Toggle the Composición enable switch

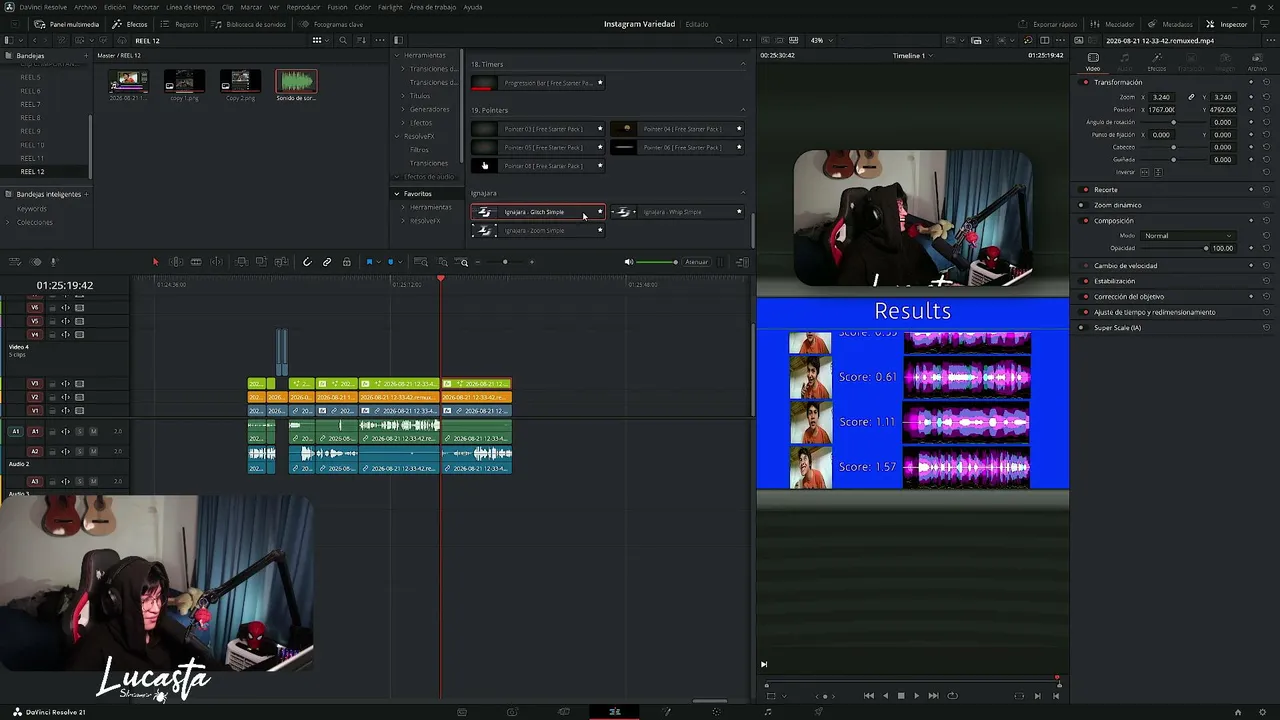pos(1086,221)
